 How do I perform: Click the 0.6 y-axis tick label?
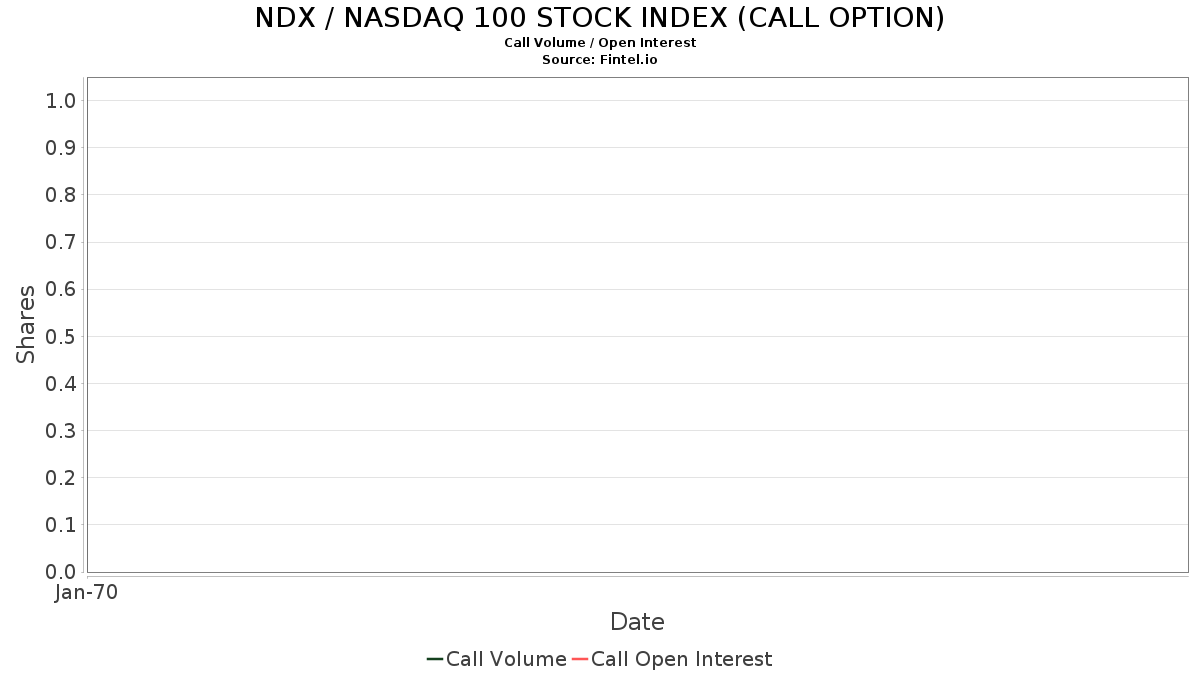tap(61, 289)
